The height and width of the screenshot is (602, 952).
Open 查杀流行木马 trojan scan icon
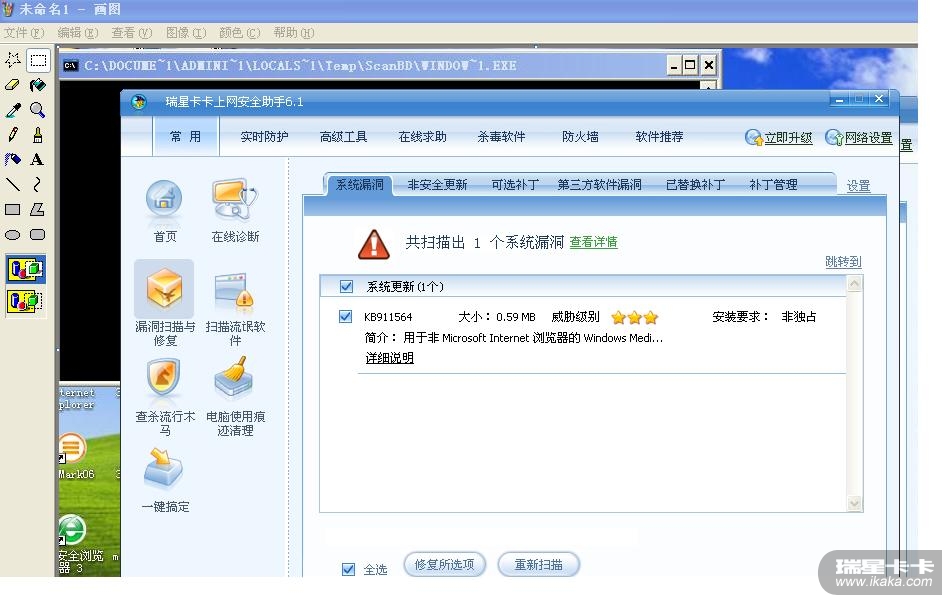[165, 397]
